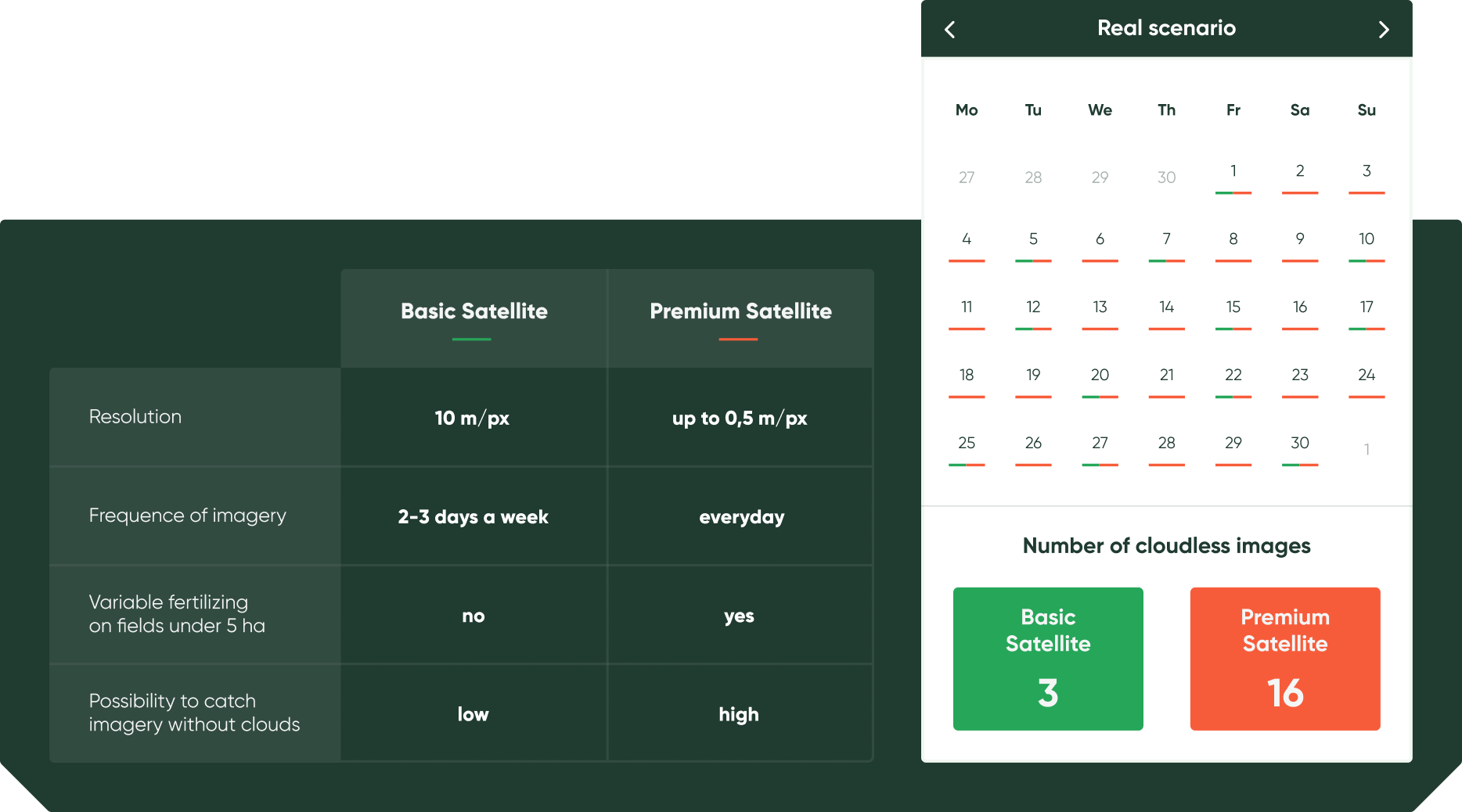
Task: Click the Mo weekday header
Action: 967,110
